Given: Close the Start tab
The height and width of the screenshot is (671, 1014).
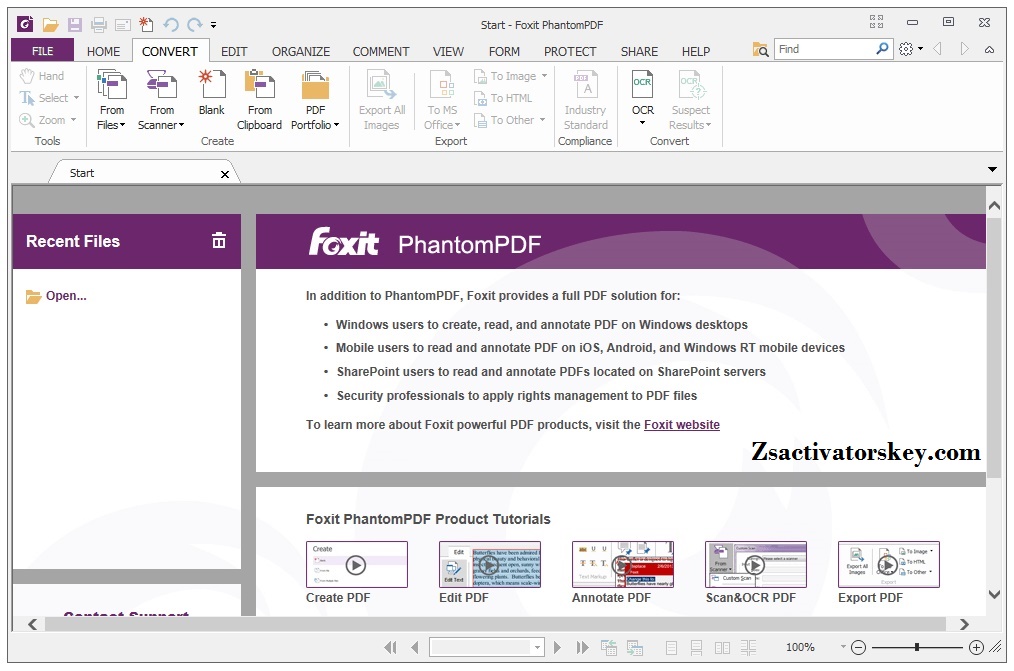Looking at the screenshot, I should tap(225, 174).
